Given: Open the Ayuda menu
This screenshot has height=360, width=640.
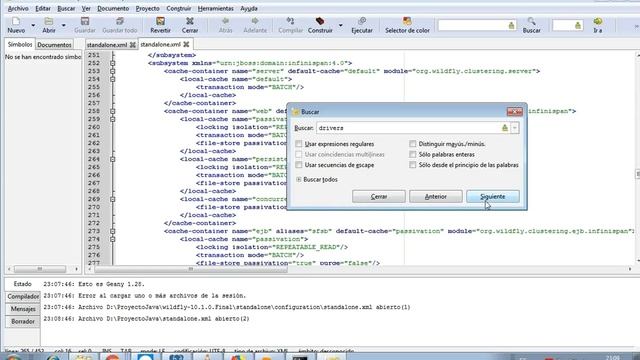Looking at the screenshot, I should coord(249,8).
